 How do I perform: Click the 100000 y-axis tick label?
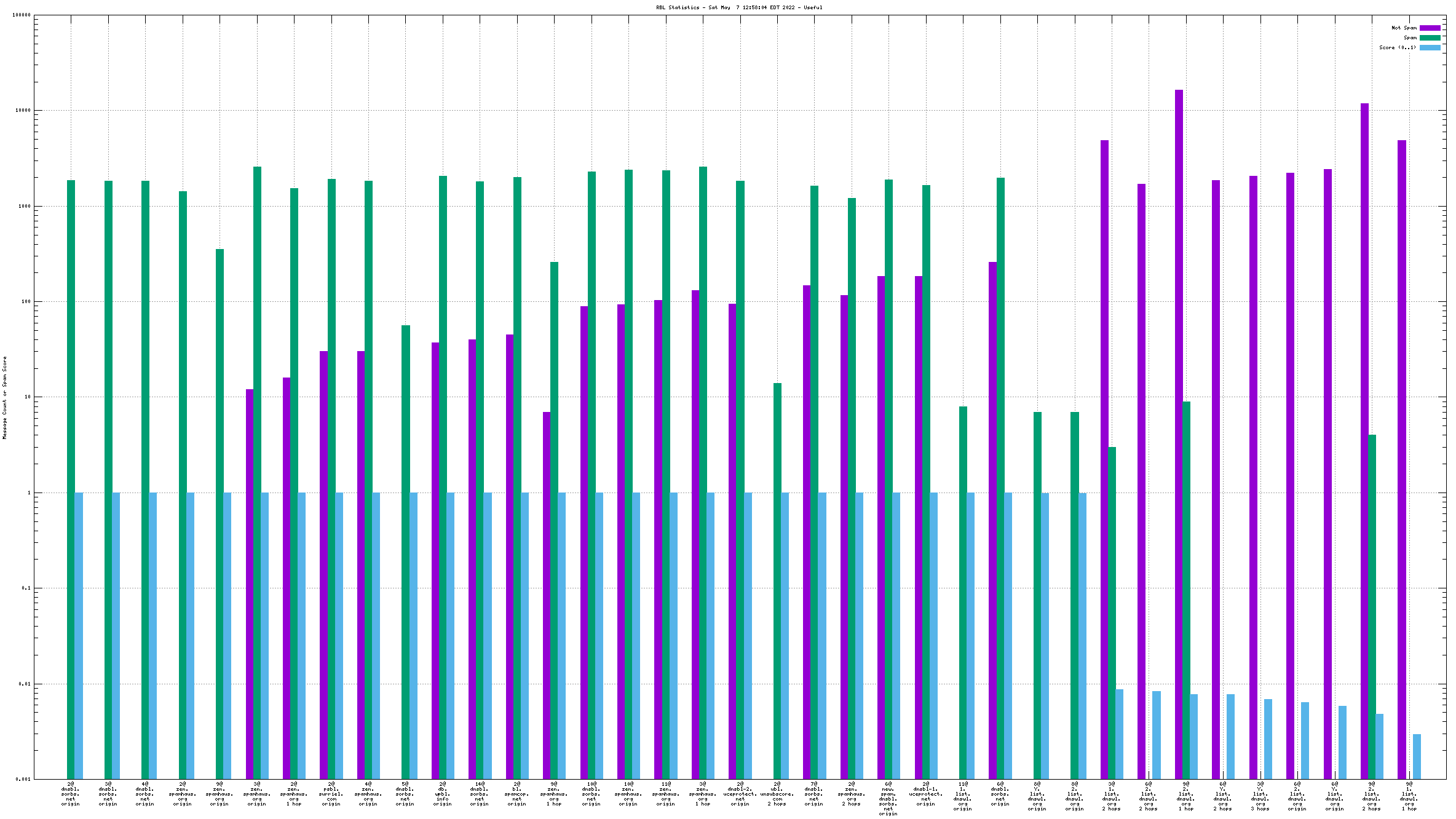coord(21,15)
